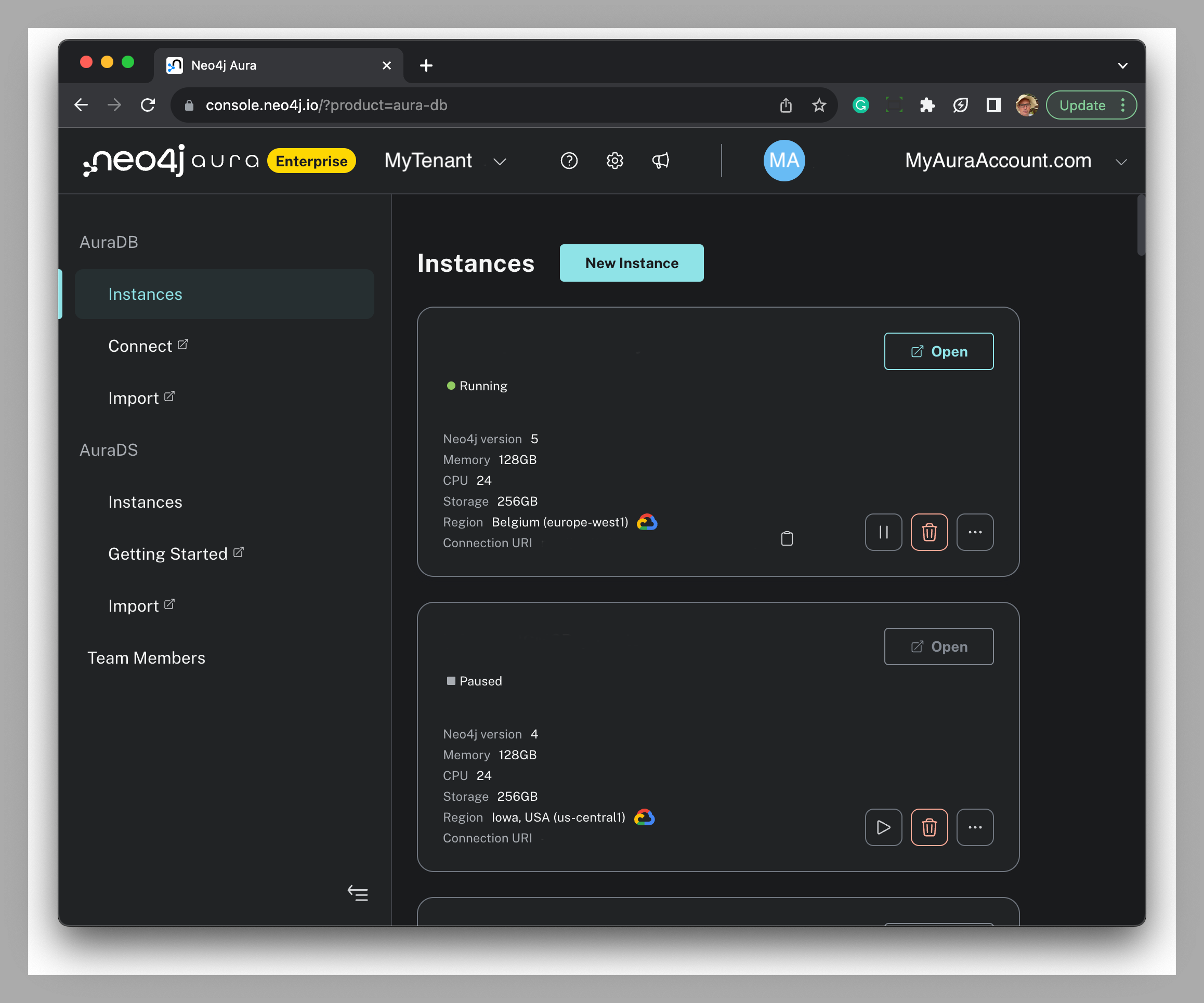Click Iowa, USA (us-central1) region text
Screen dimensions: 1204x1003
pyautogui.click(x=558, y=817)
